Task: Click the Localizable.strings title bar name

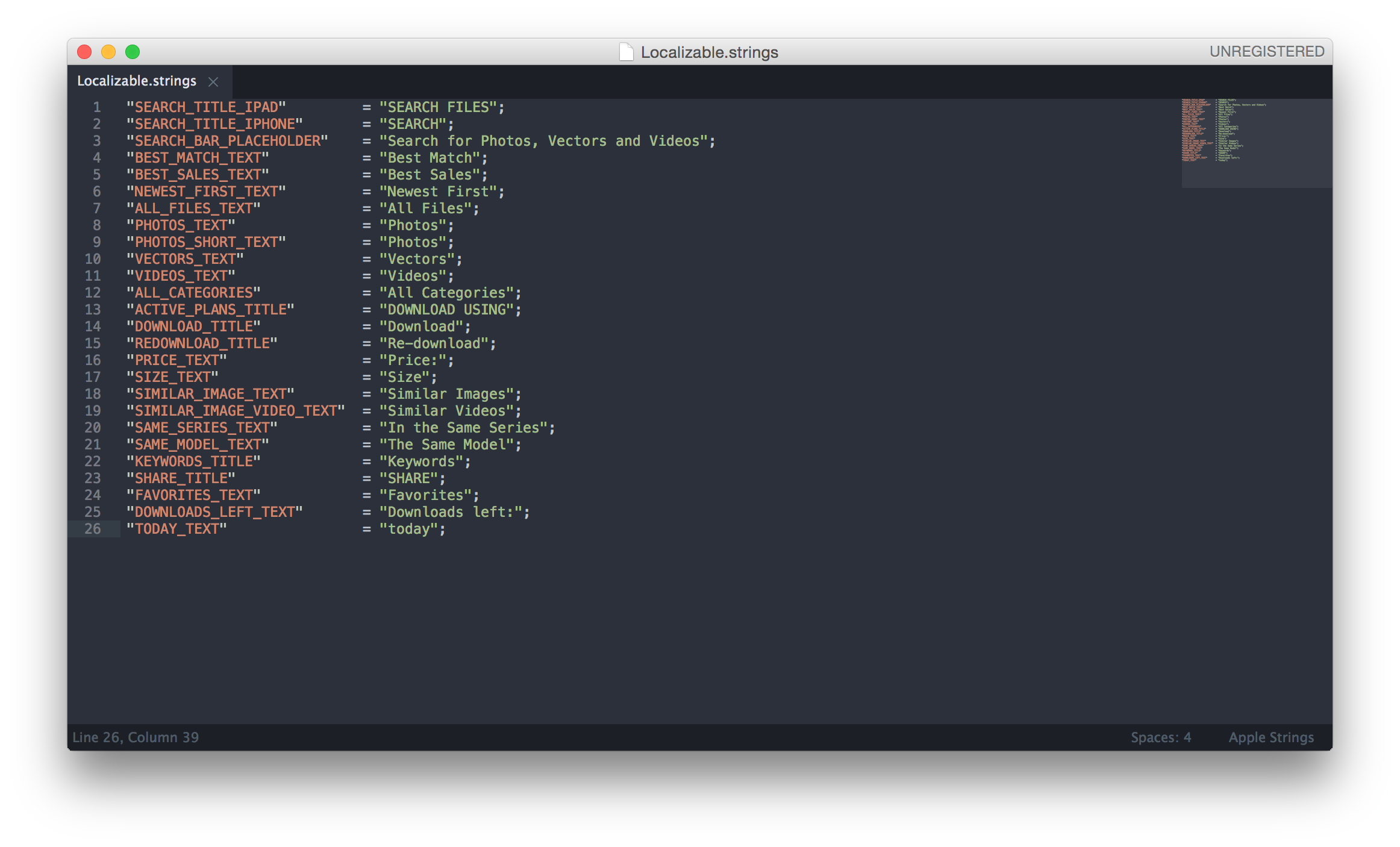Action: coord(709,52)
